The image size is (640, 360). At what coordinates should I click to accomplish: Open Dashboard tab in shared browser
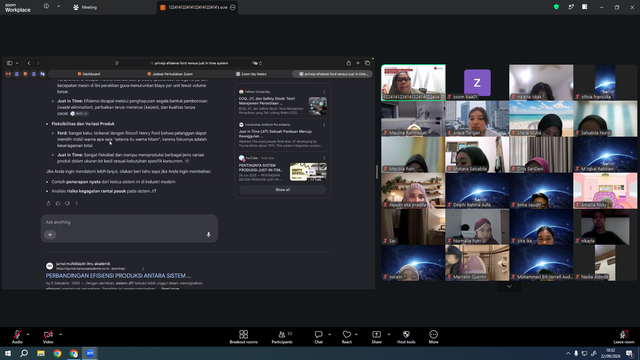89,74
